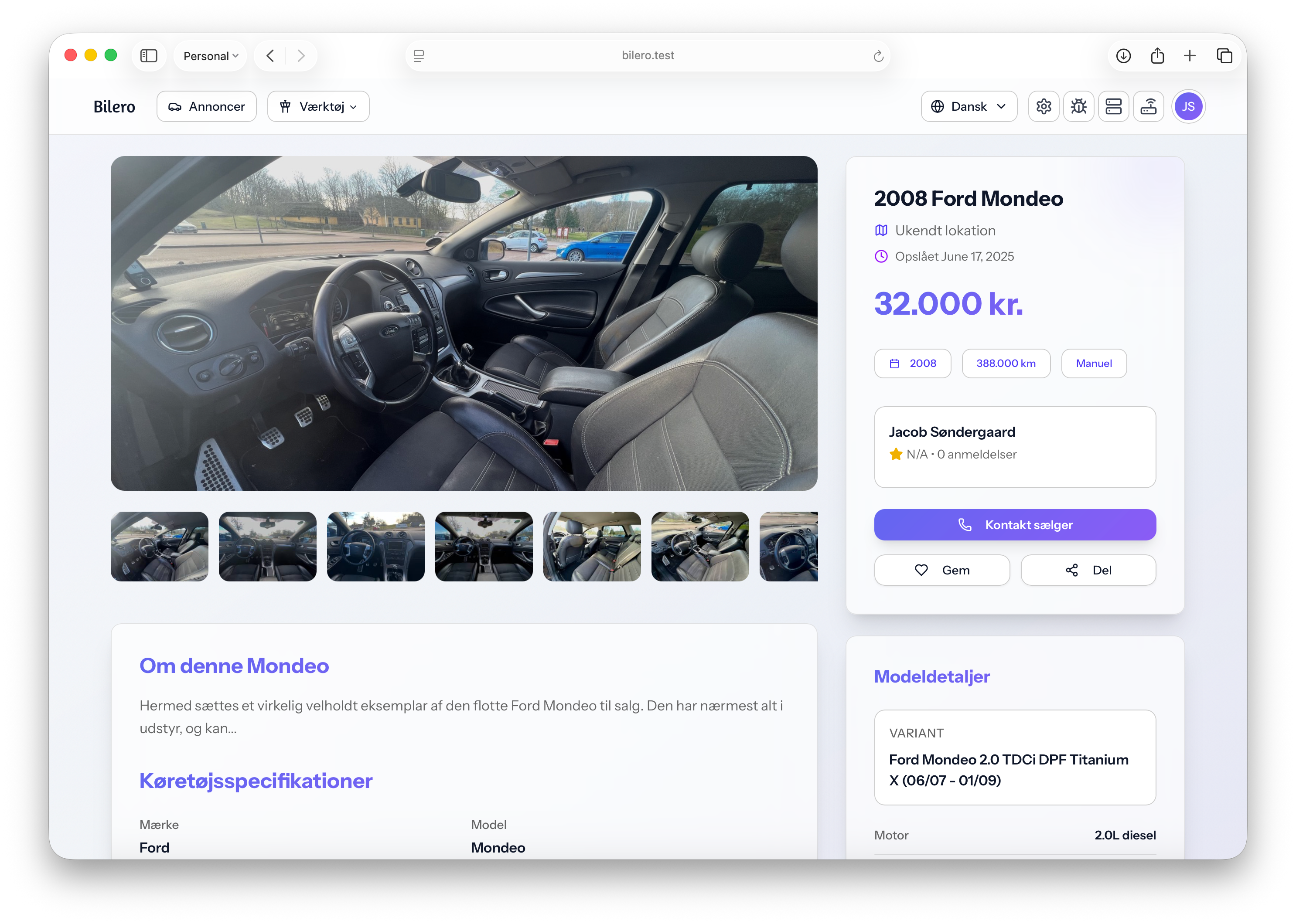The height and width of the screenshot is (924, 1296).
Task: Expand the Værktøj dropdown menu
Action: click(317, 106)
